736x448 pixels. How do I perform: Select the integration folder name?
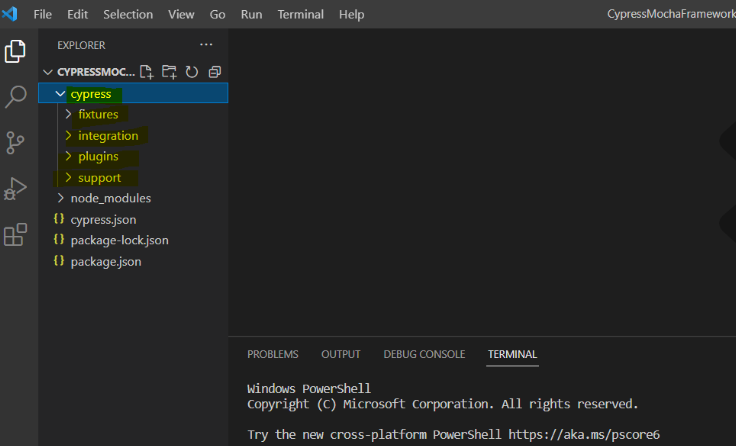coord(108,136)
